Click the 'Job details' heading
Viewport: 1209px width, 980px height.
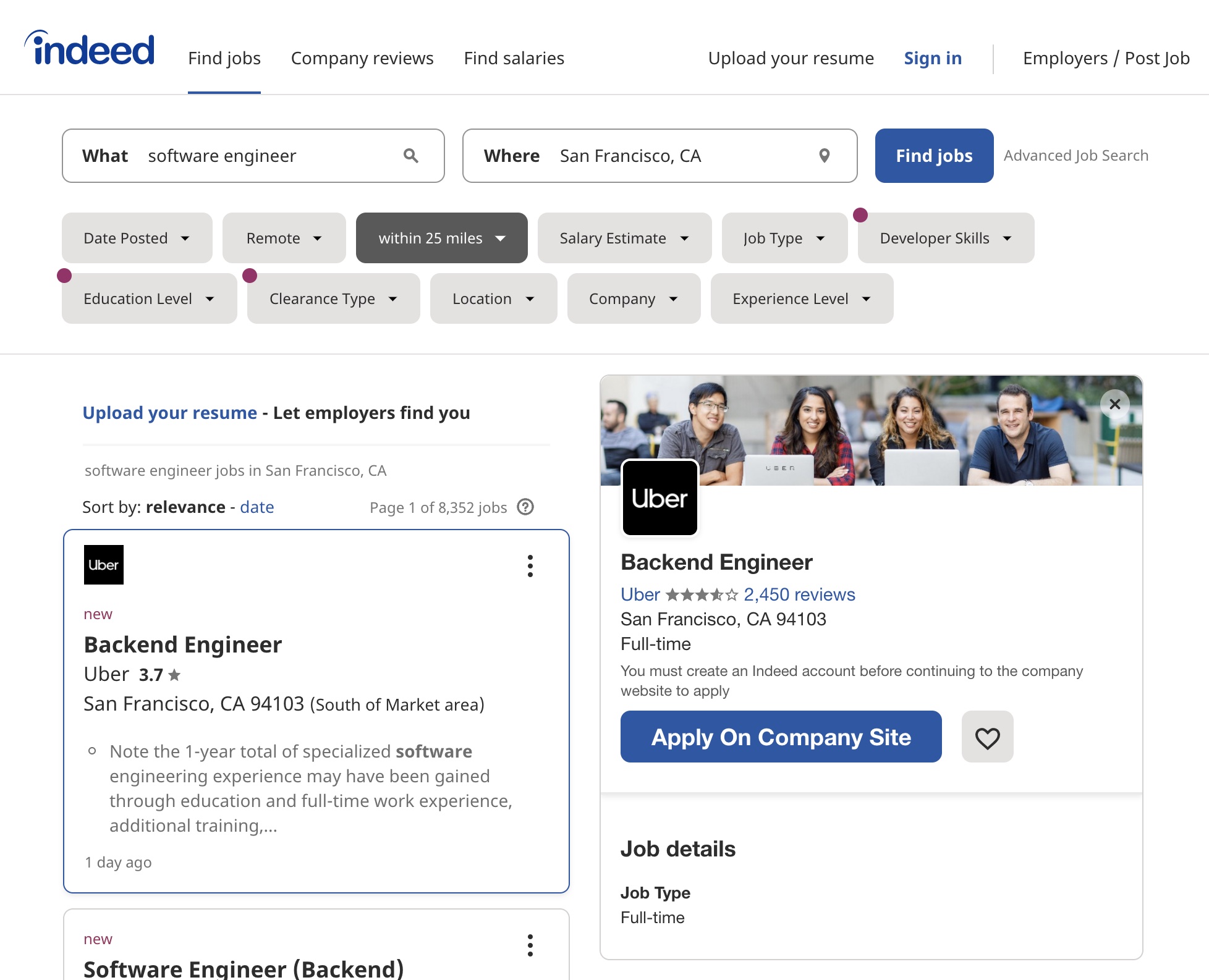point(678,849)
